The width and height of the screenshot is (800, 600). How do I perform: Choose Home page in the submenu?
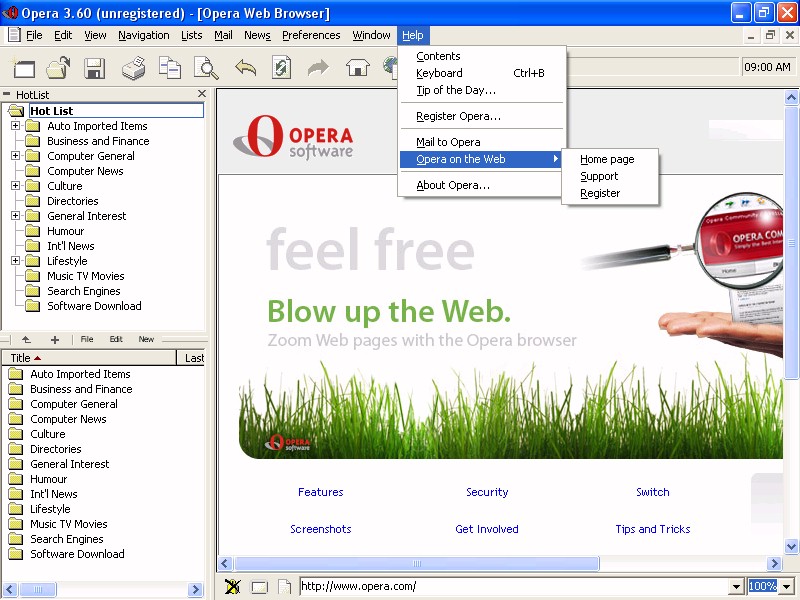(607, 159)
